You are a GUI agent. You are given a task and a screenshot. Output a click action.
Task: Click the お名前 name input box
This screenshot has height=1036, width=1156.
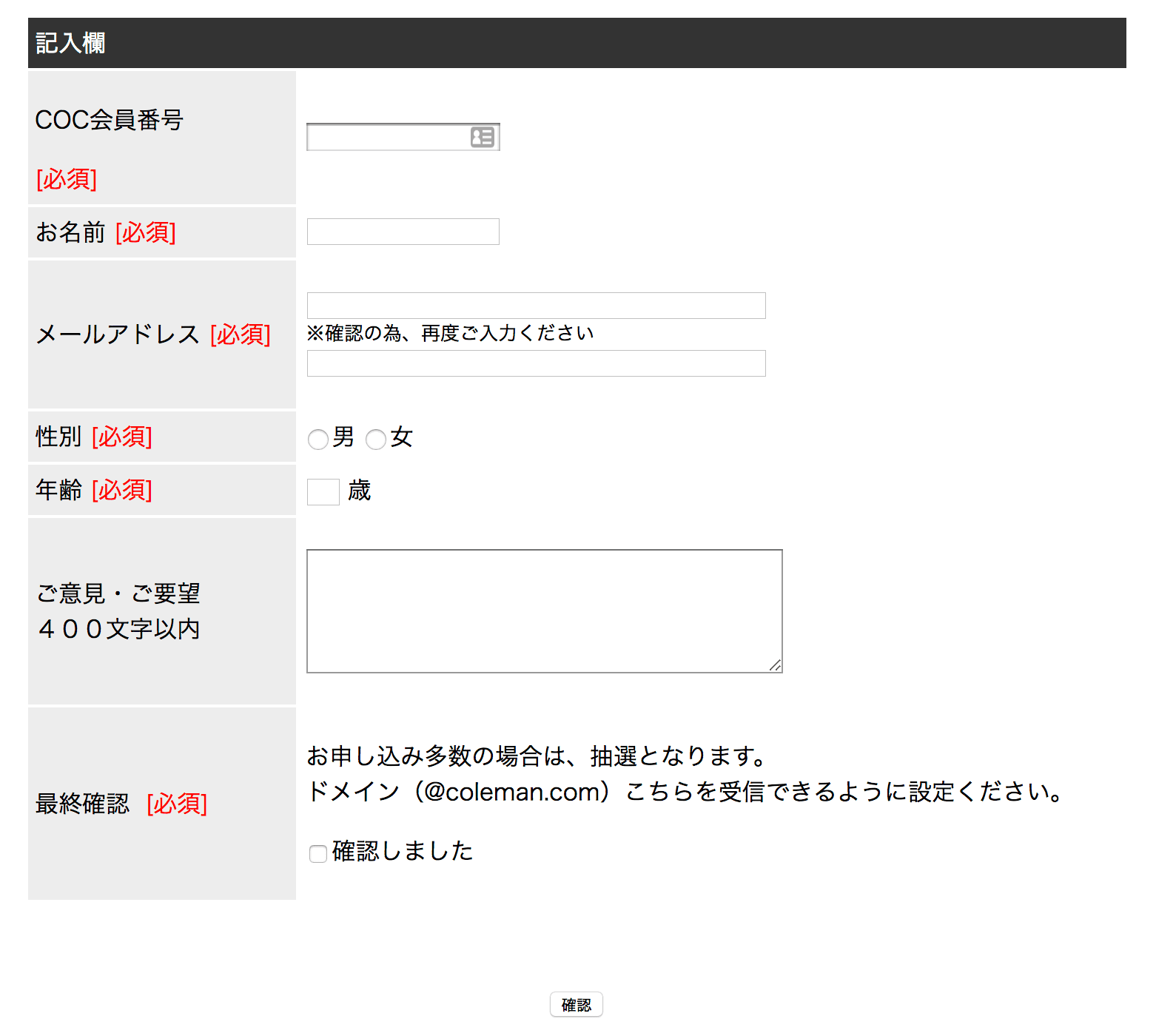[x=403, y=232]
